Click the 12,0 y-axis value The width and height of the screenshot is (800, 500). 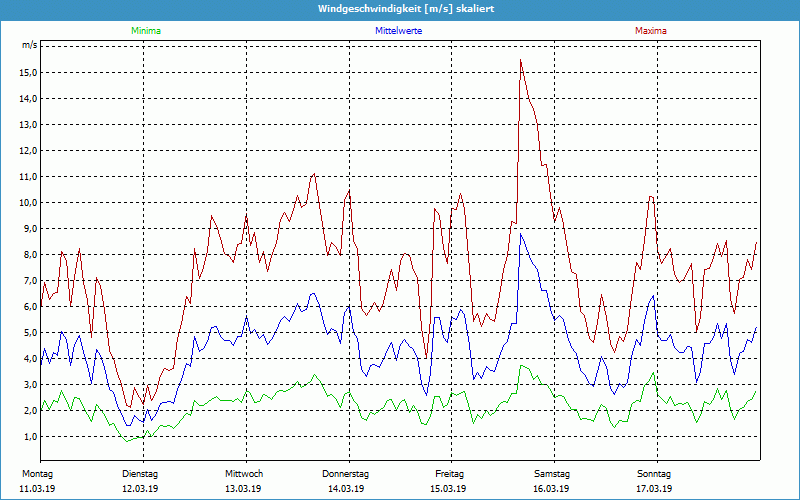28,151
